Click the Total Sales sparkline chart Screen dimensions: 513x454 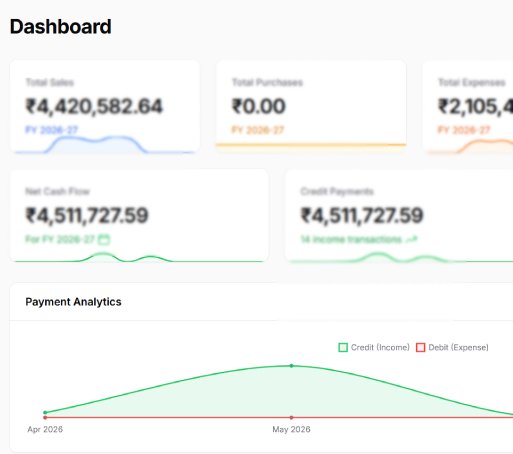coord(104,144)
